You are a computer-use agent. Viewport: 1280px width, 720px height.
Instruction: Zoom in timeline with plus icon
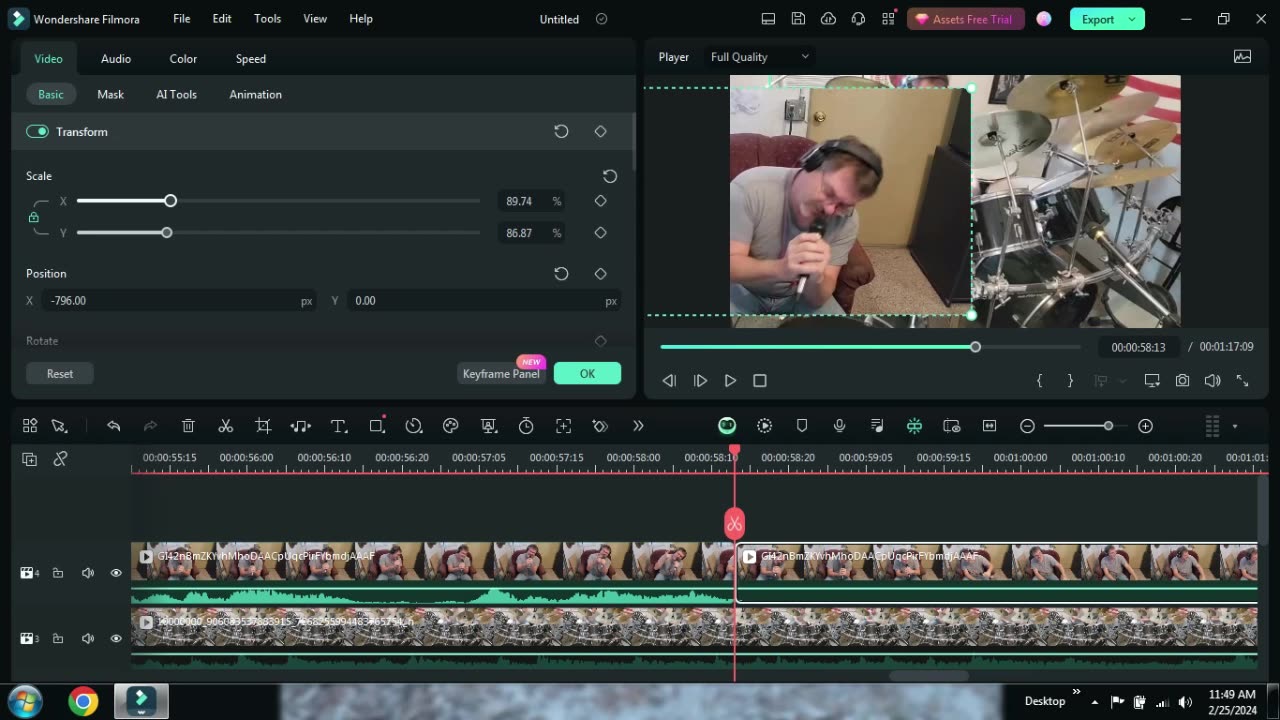1146,426
